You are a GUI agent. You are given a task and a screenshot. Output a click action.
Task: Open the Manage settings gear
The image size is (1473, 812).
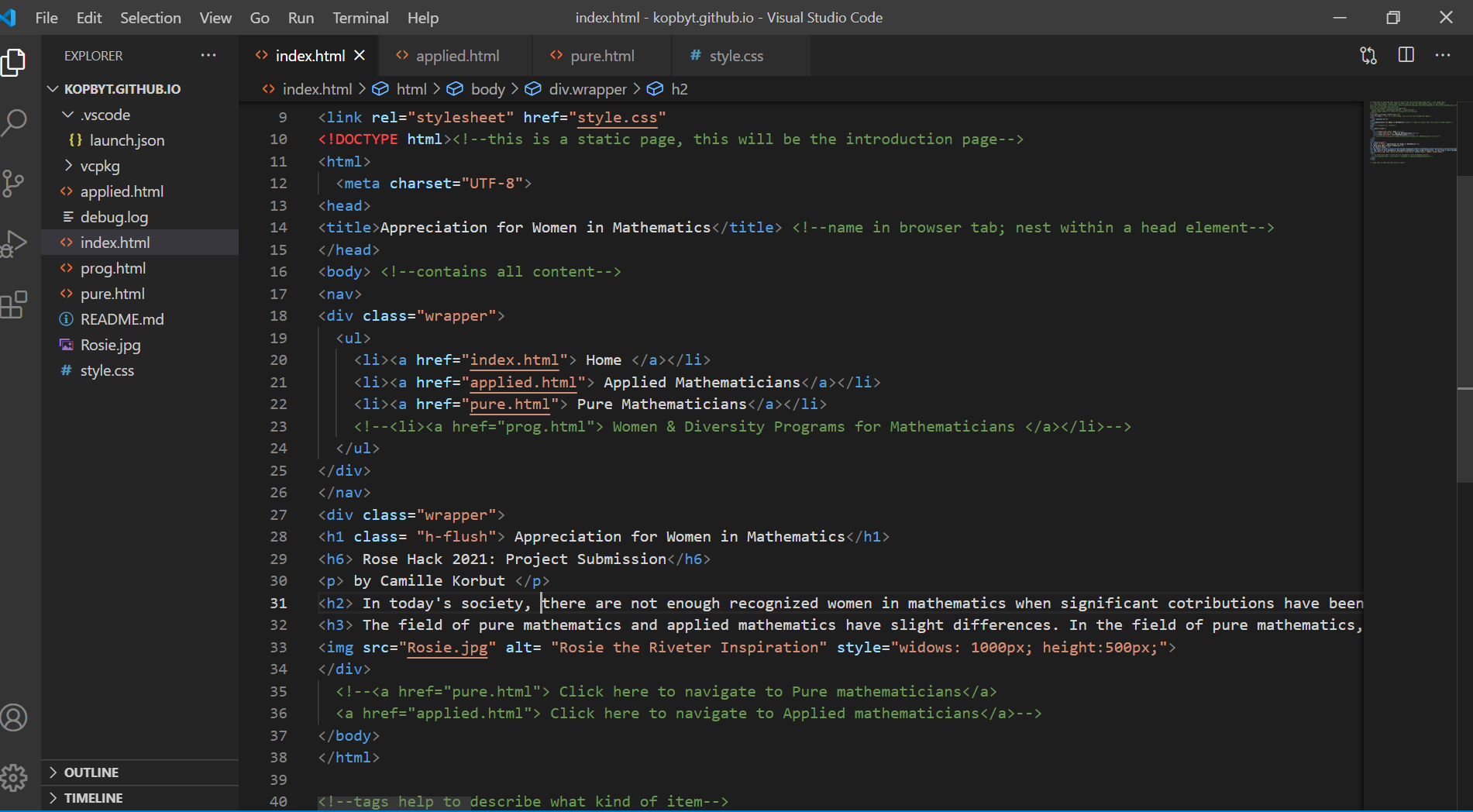(14, 777)
